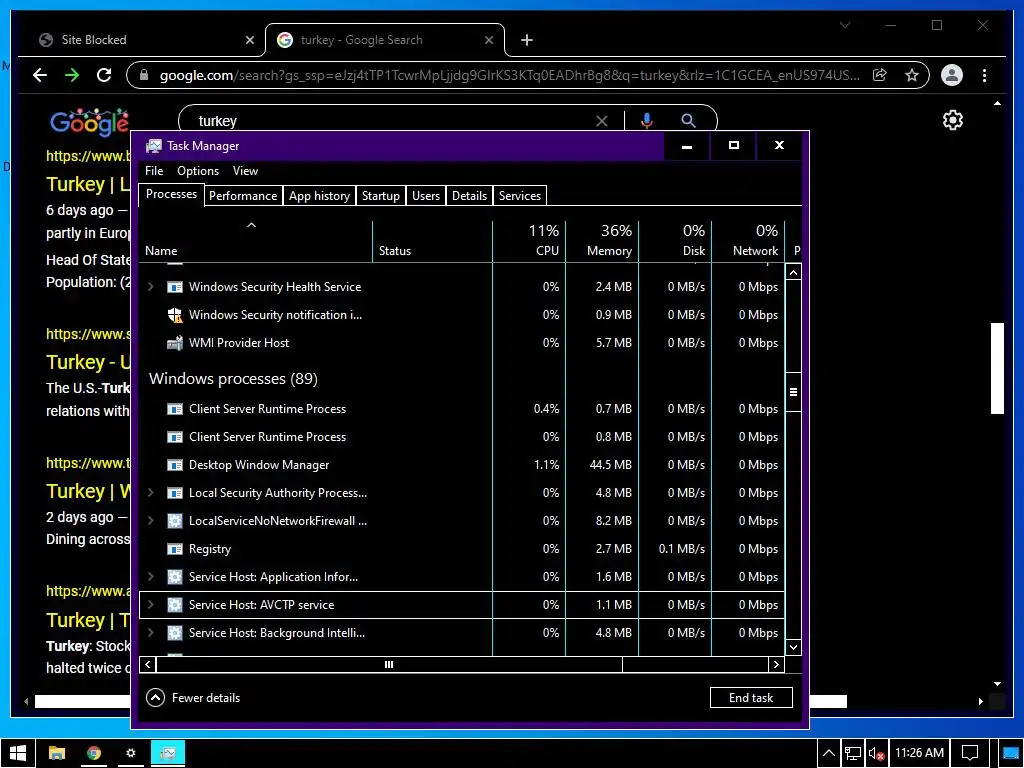The image size is (1024, 768).
Task: Open the notification center icon
Action: (970, 754)
